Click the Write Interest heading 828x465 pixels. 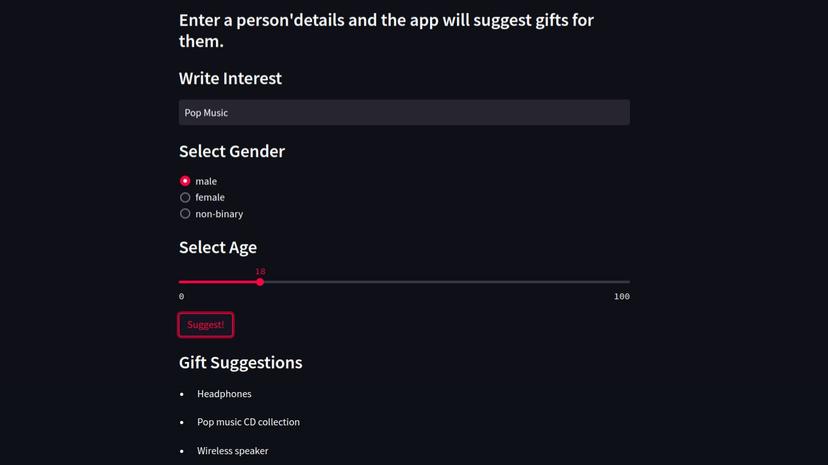click(x=230, y=78)
